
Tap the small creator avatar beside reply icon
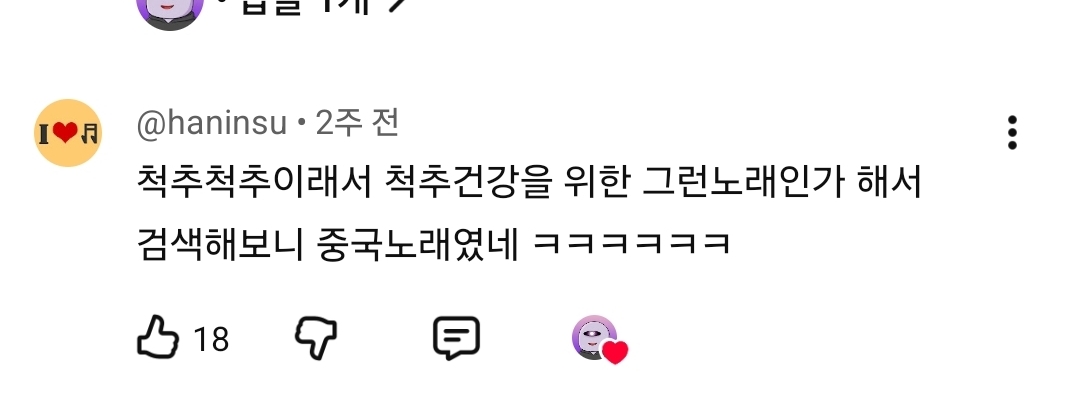tap(594, 337)
